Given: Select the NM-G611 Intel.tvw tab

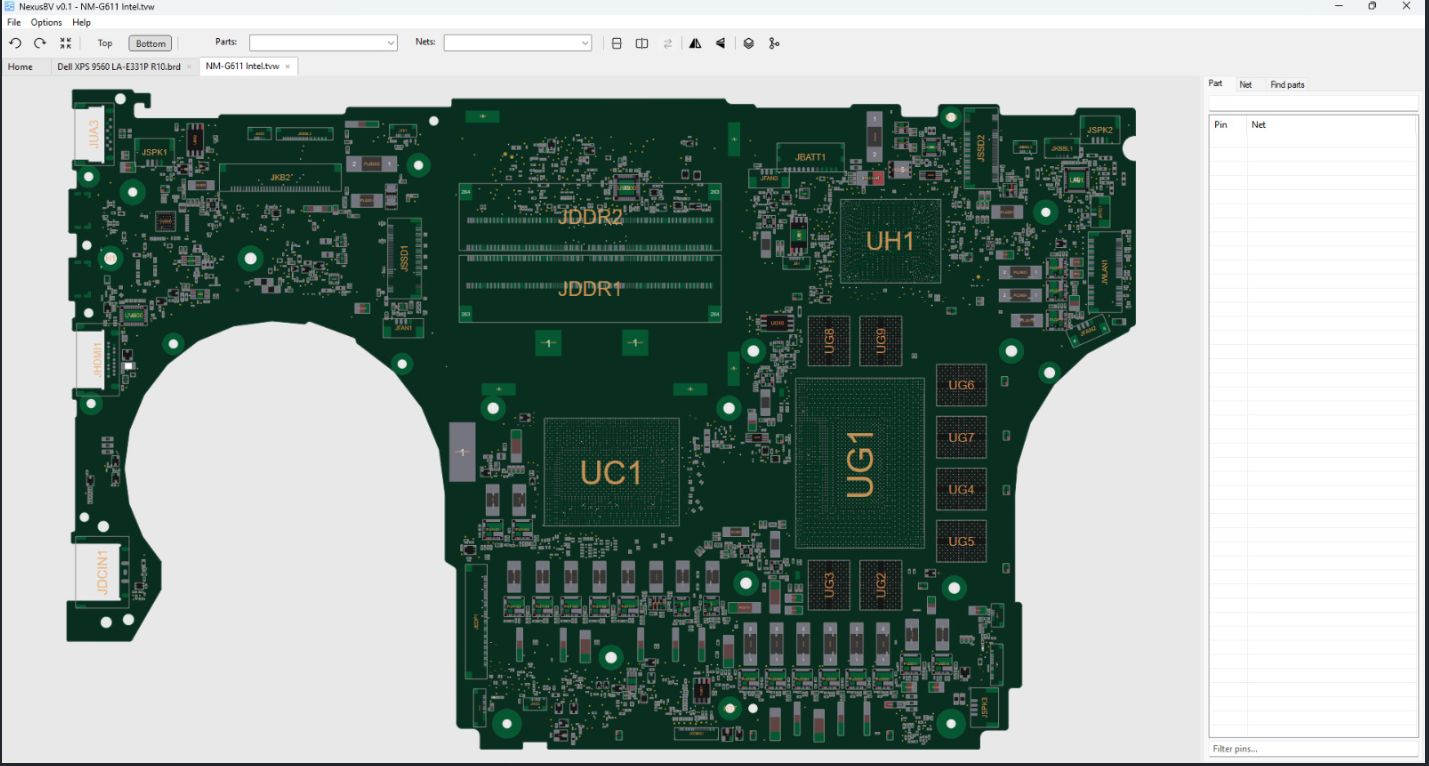Looking at the screenshot, I should [242, 67].
